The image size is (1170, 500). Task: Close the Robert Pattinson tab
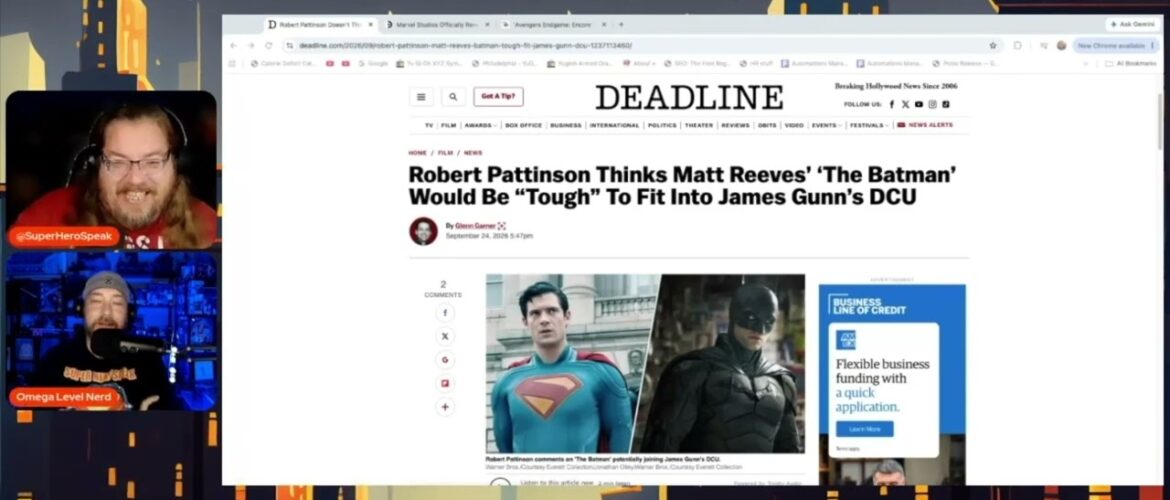point(371,25)
